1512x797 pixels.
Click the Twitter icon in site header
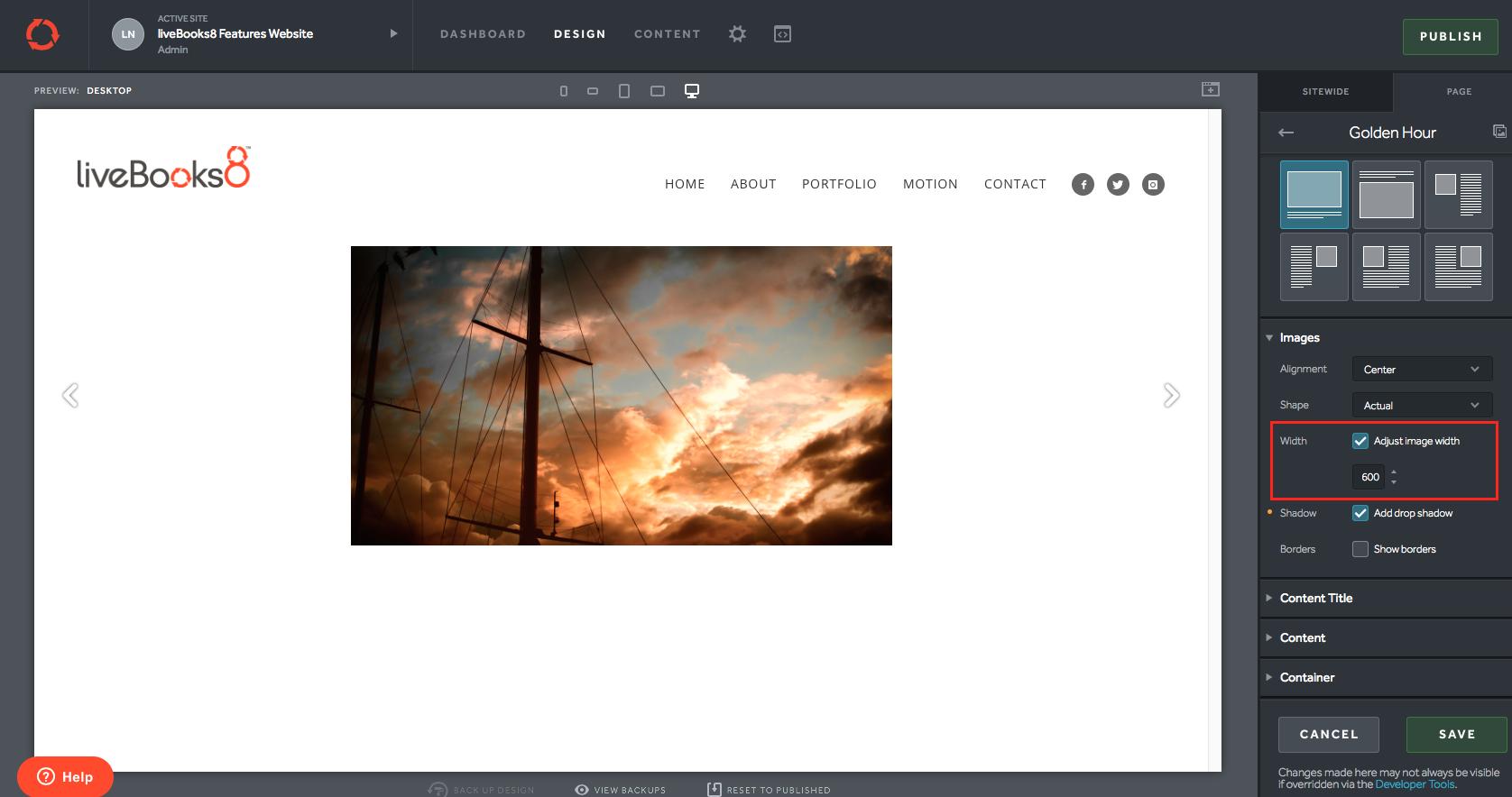click(x=1118, y=185)
